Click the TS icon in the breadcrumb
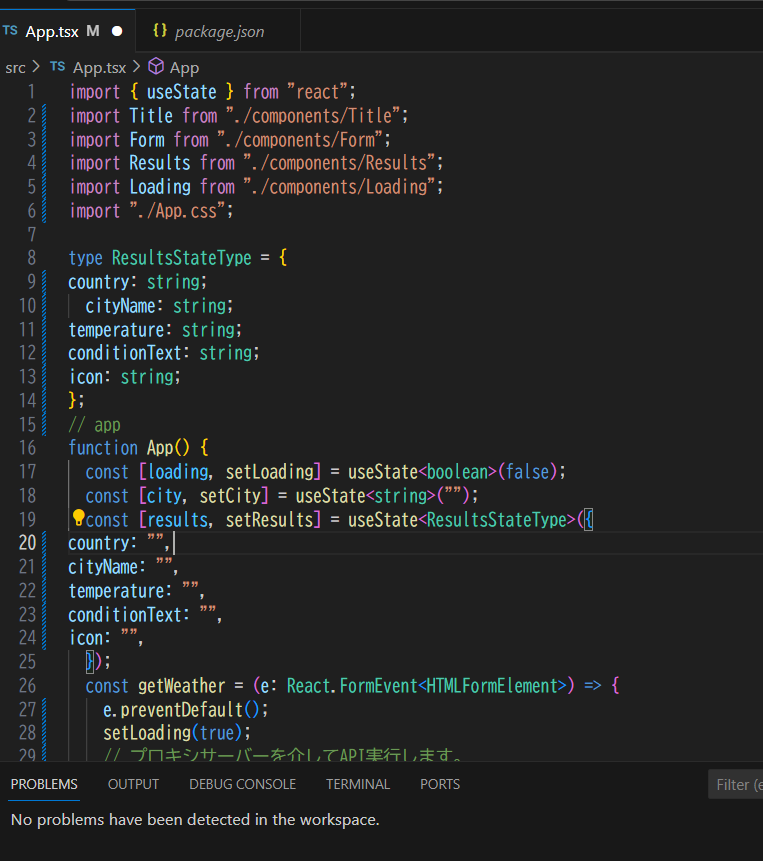The width and height of the screenshot is (763, 861). click(x=58, y=67)
